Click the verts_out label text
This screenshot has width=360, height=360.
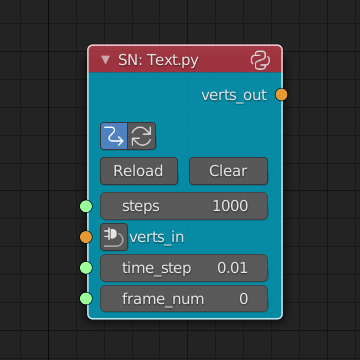coord(234,95)
